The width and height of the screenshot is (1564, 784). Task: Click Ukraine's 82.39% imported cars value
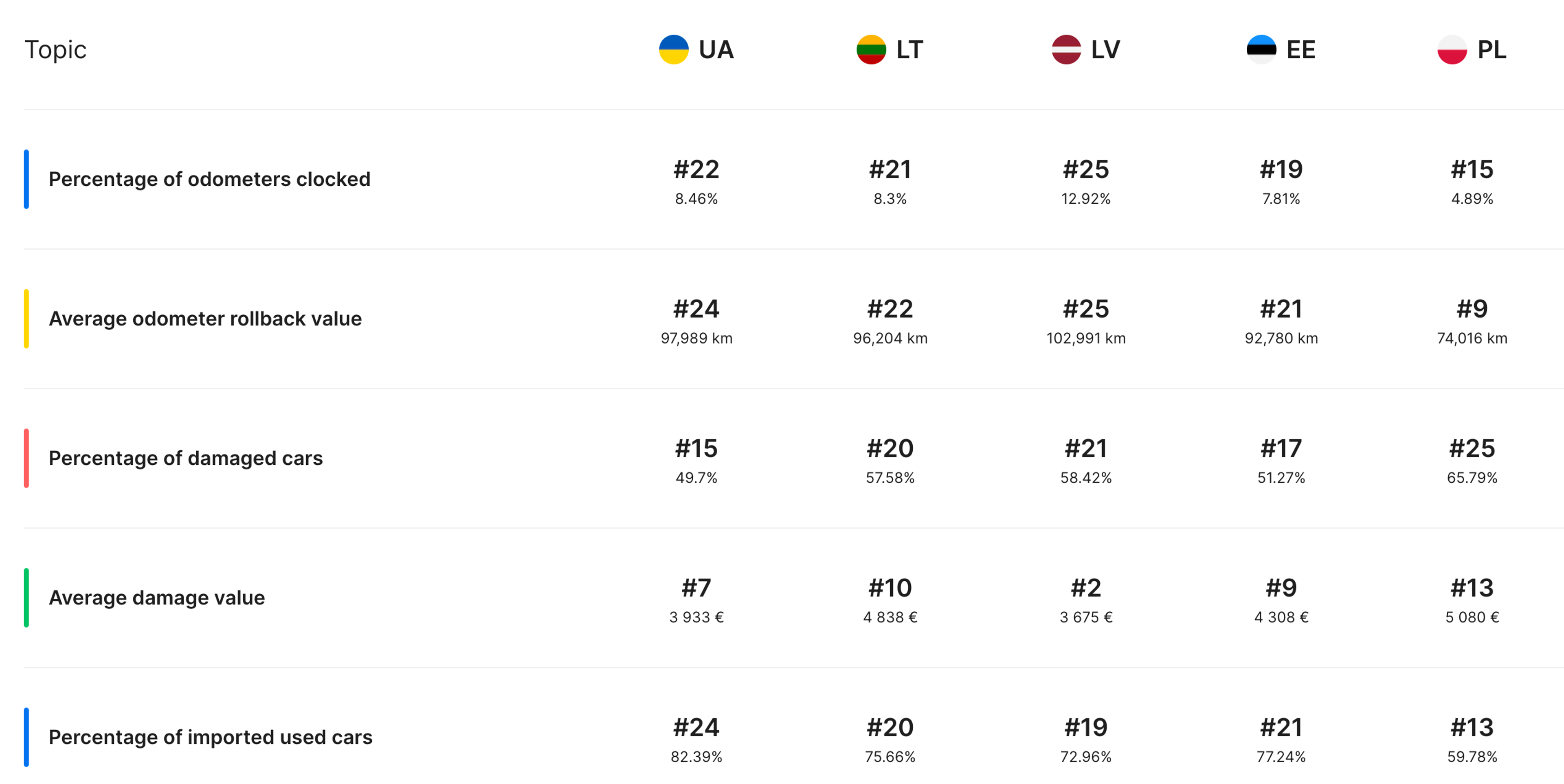pos(696,757)
